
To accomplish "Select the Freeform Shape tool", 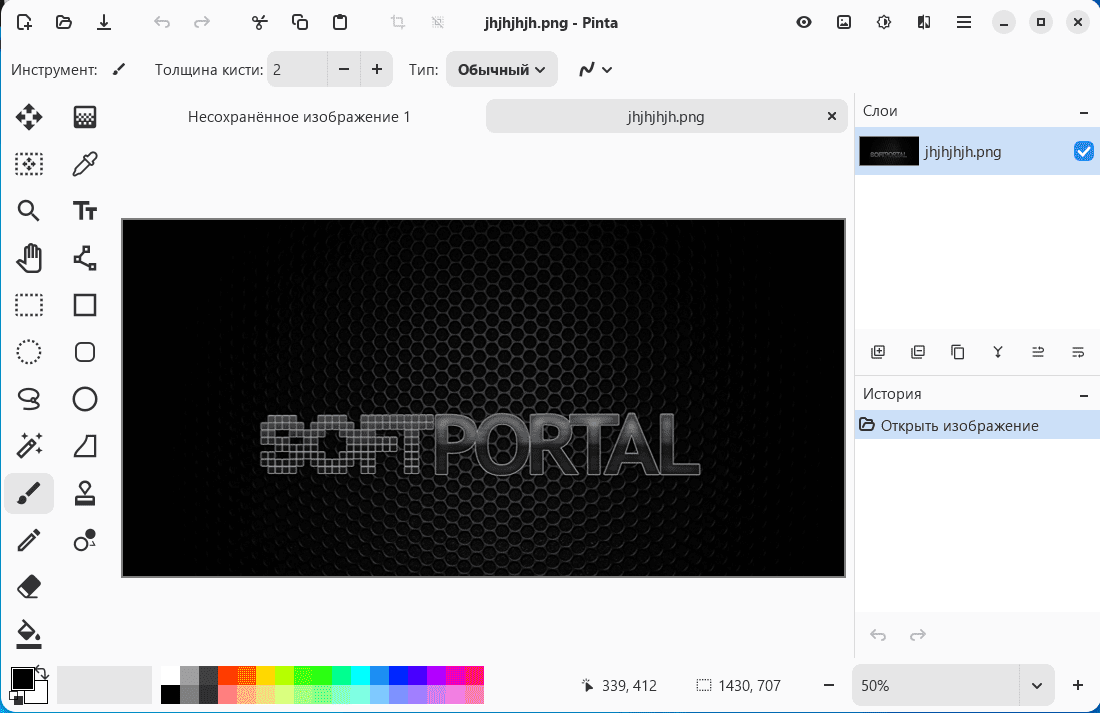I will tap(85, 446).
